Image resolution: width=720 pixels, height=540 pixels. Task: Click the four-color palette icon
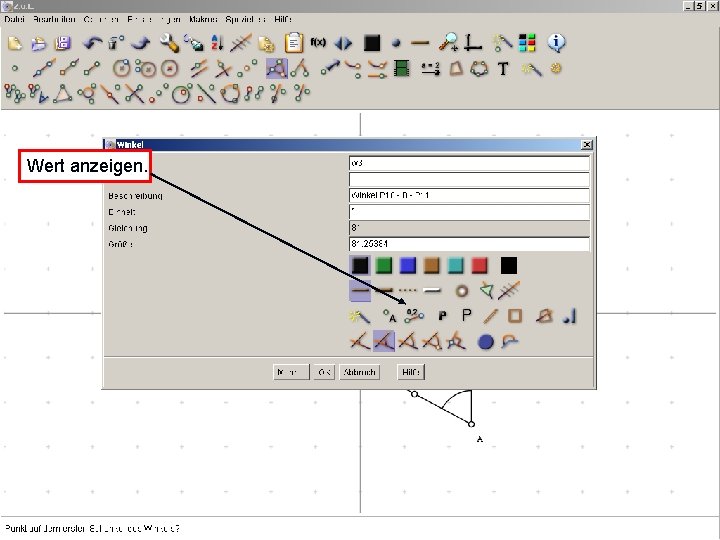(527, 43)
